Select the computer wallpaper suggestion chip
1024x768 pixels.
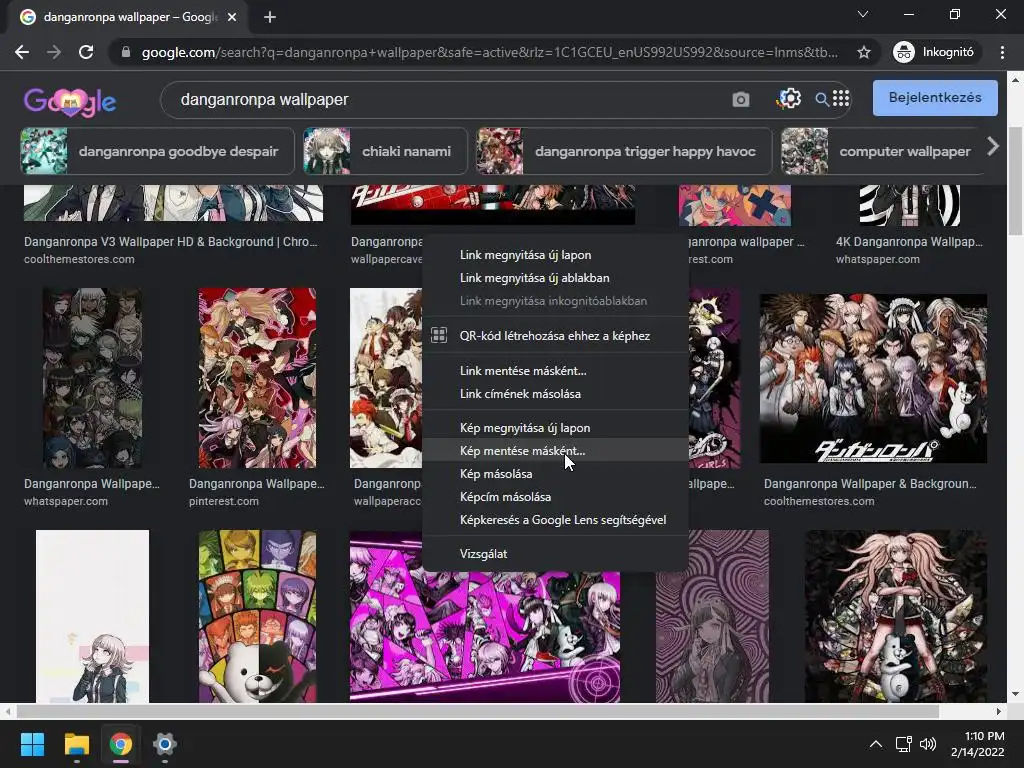coord(882,152)
